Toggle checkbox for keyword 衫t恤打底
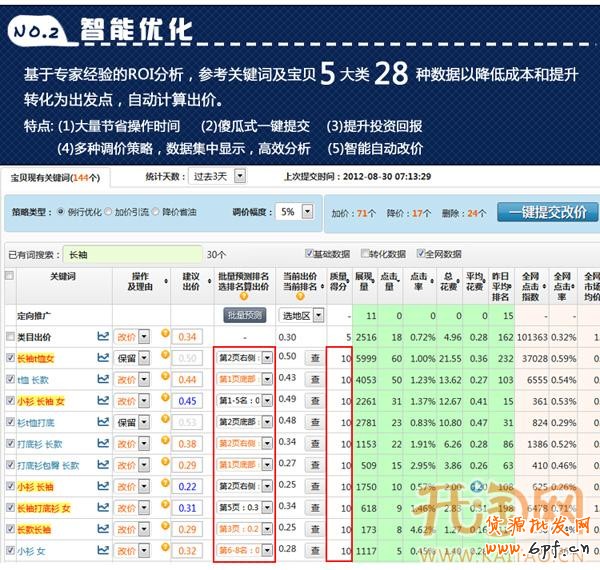 click(x=9, y=423)
